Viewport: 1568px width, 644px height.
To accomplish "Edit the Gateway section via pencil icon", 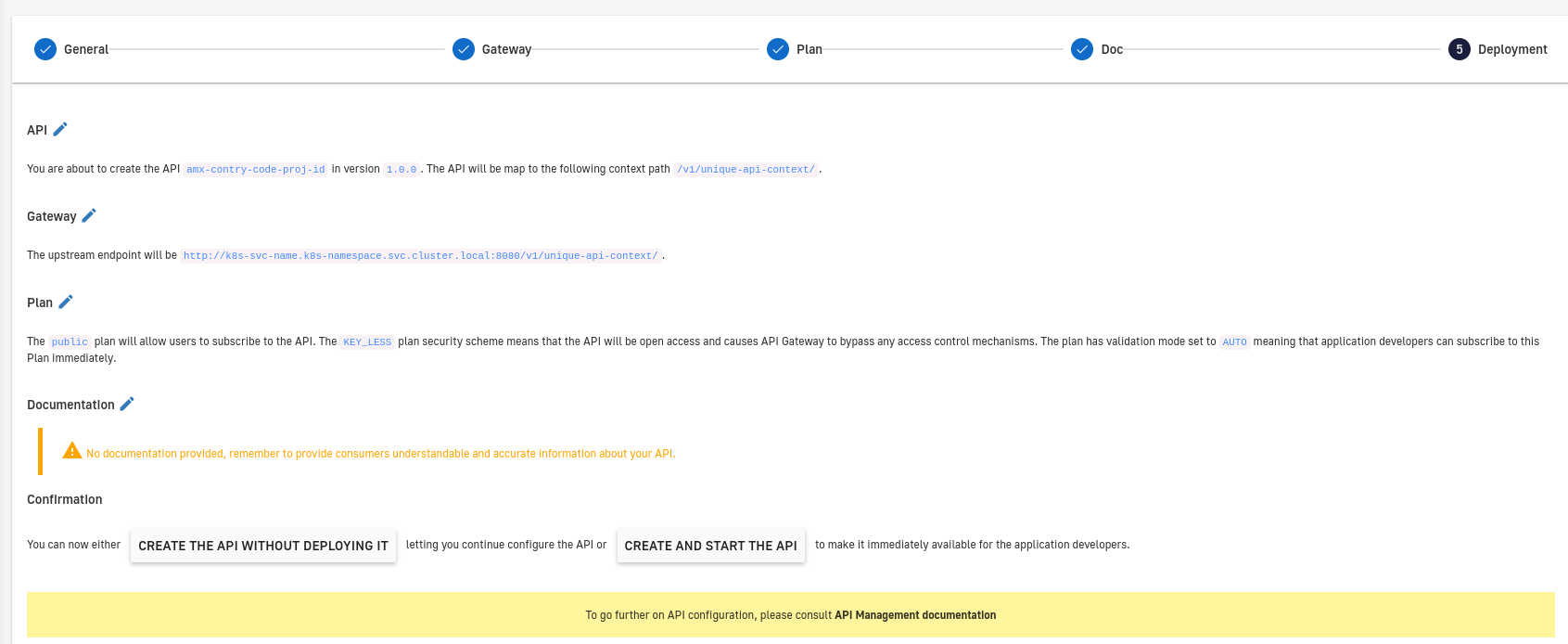I will click(89, 215).
